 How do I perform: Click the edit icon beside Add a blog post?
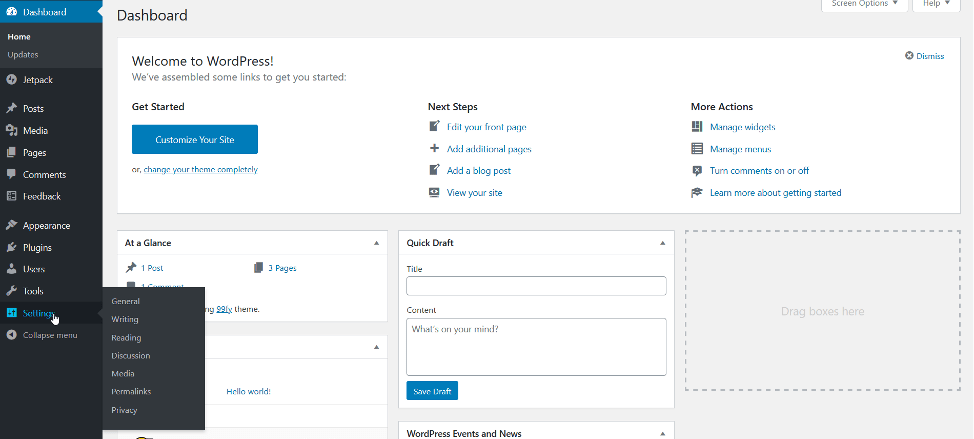[x=434, y=170]
